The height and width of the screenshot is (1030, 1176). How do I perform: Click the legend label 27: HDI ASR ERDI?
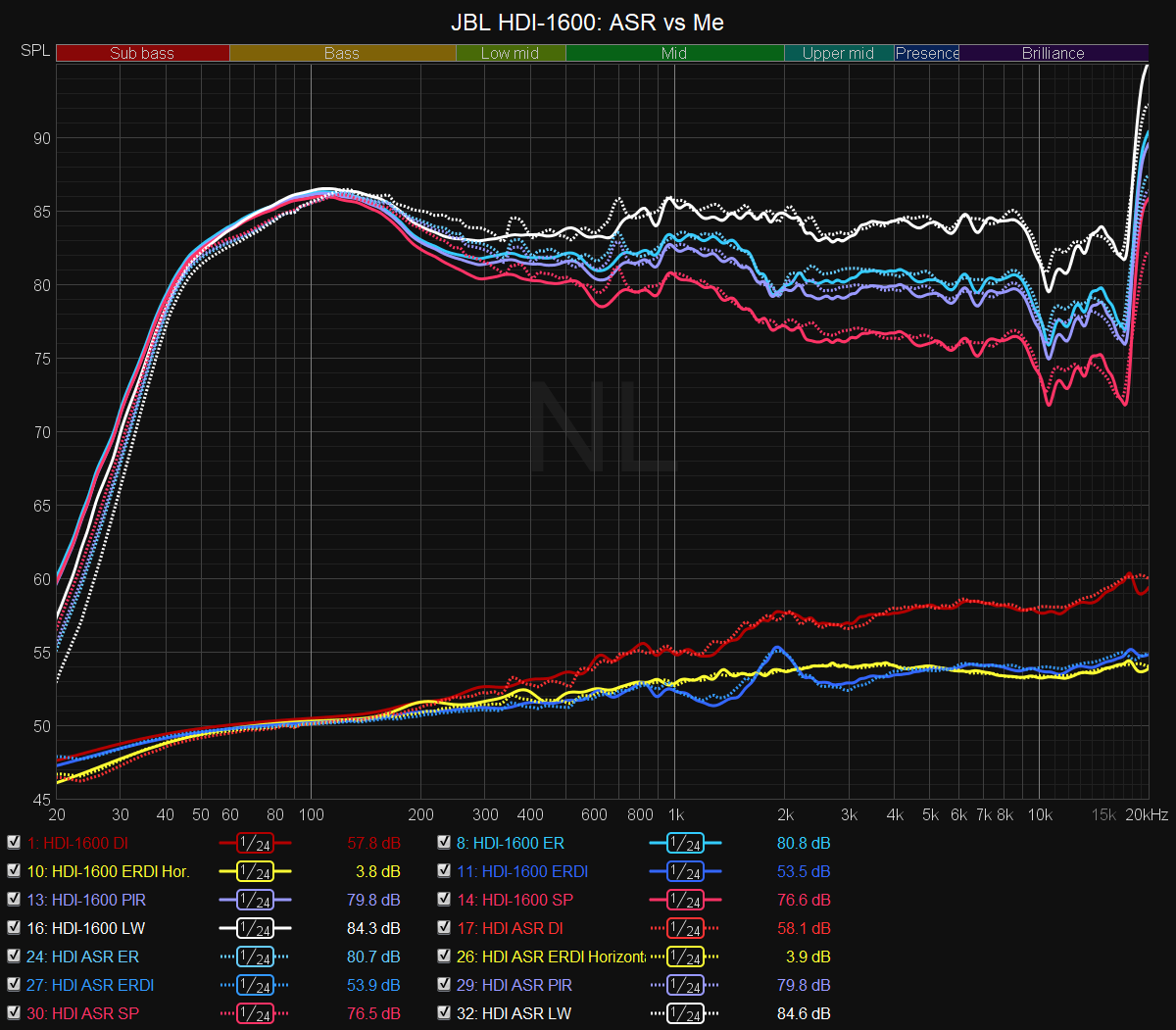[x=90, y=985]
